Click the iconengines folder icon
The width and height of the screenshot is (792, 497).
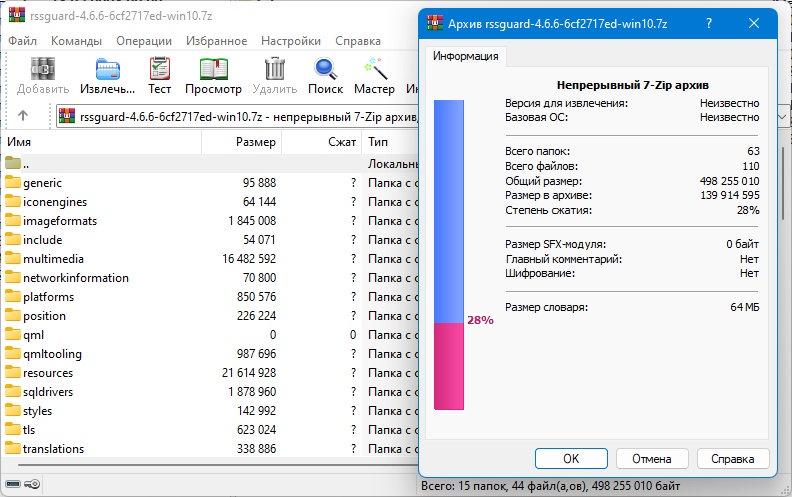[13, 201]
